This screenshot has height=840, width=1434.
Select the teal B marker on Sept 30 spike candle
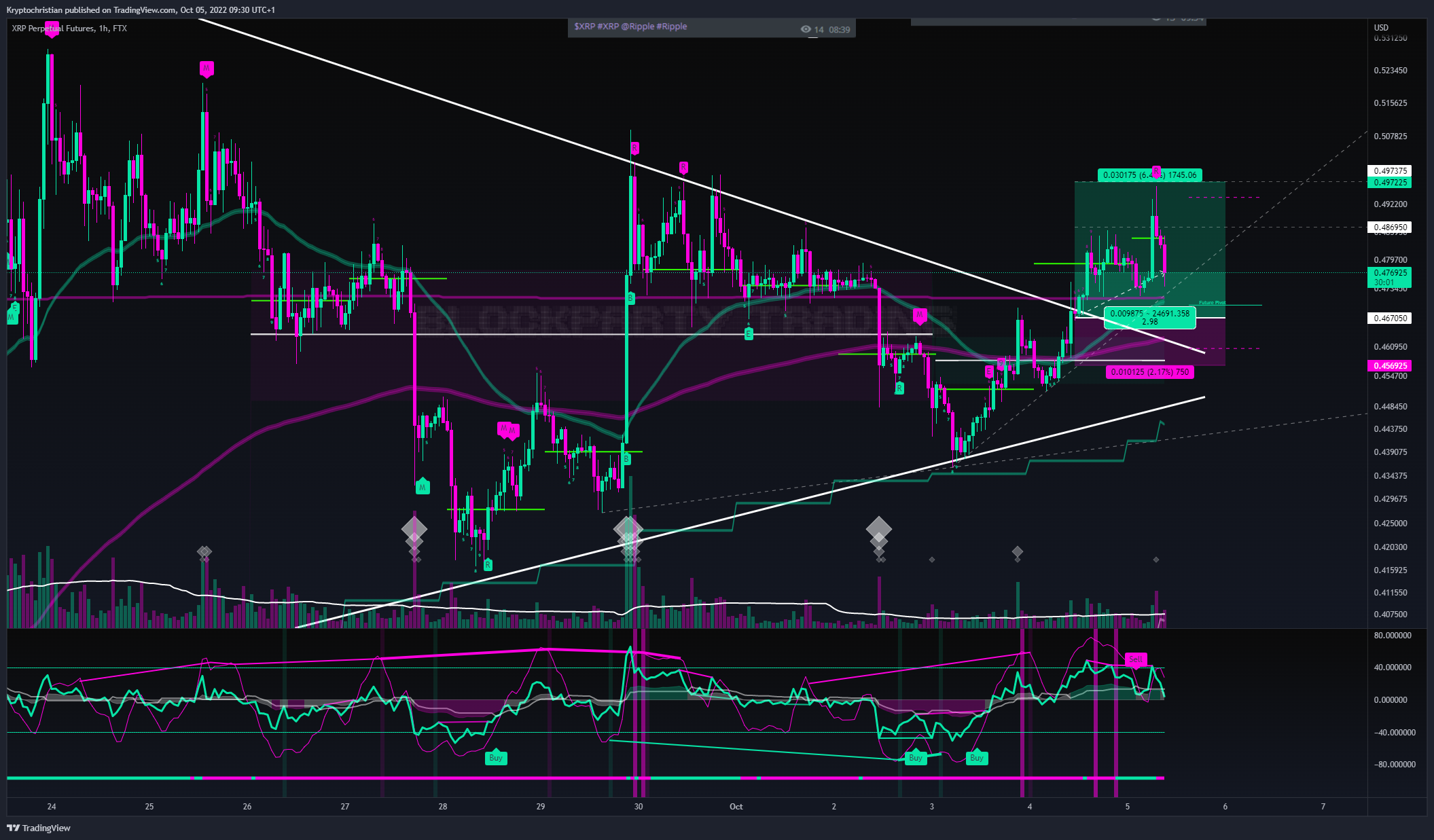click(x=630, y=297)
